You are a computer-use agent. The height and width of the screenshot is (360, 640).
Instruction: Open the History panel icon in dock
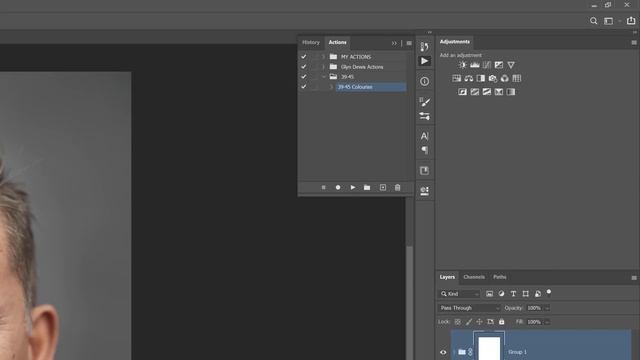[x=424, y=47]
